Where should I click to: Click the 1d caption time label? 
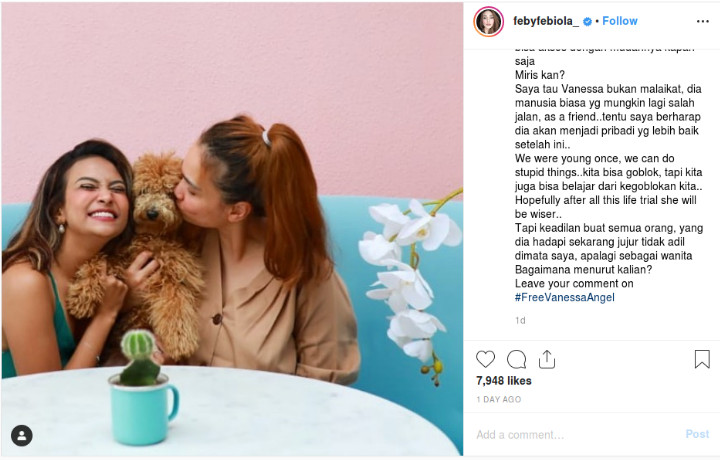520,320
